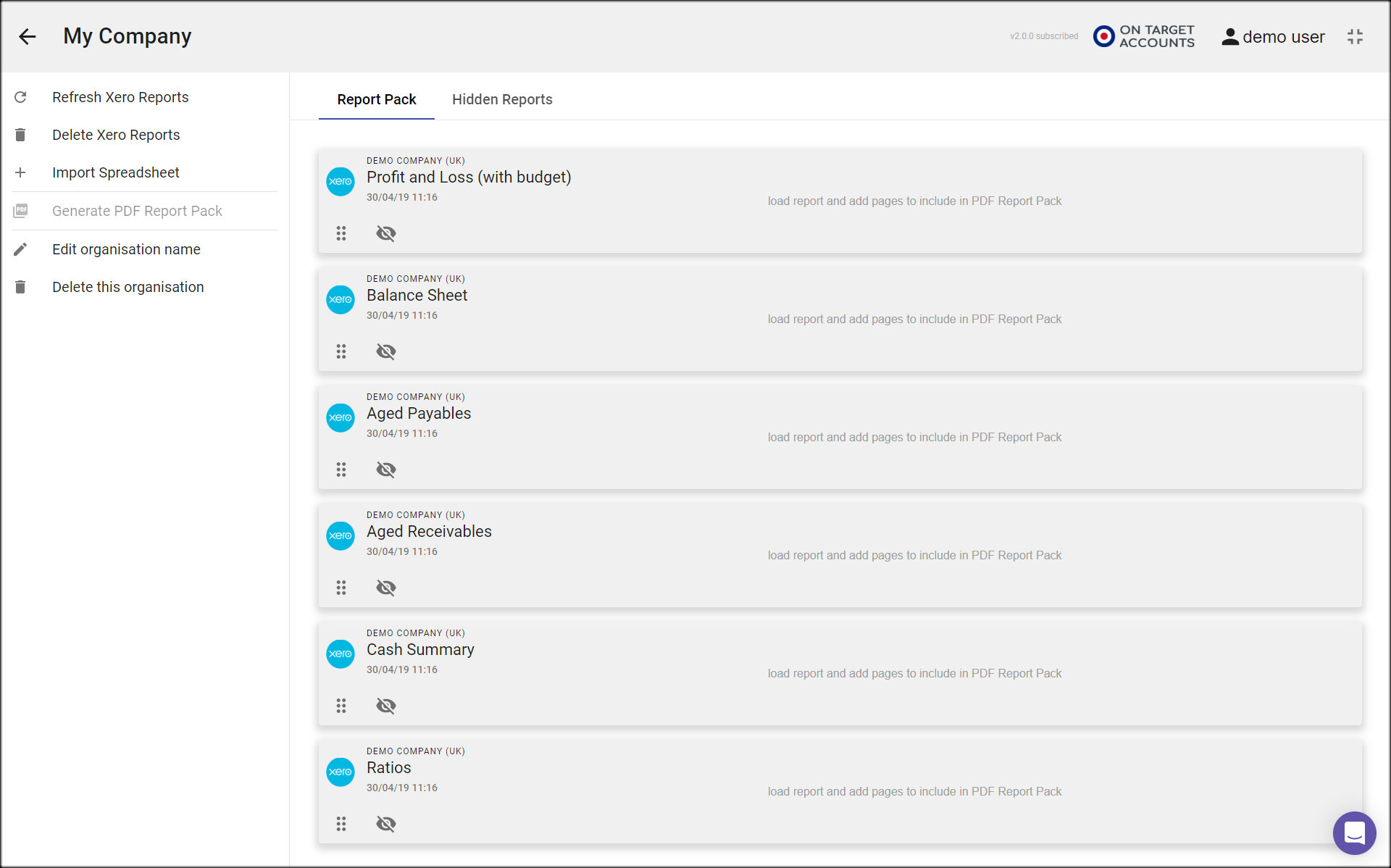Click the Xero logo on Aged Receivables card
Viewport: 1391px width, 868px height.
click(x=341, y=535)
